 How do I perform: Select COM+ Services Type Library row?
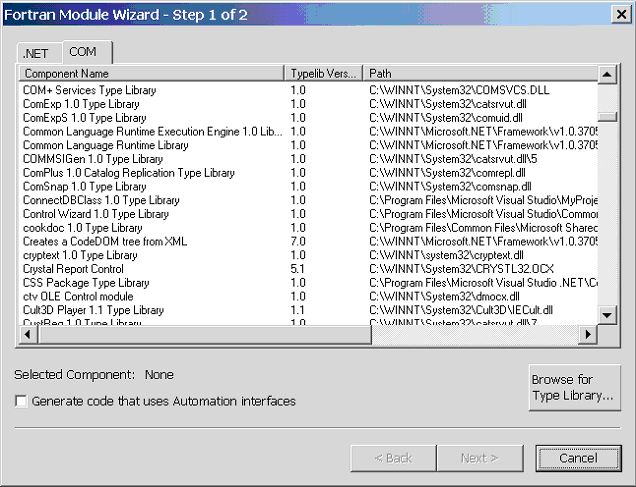tap(308, 90)
